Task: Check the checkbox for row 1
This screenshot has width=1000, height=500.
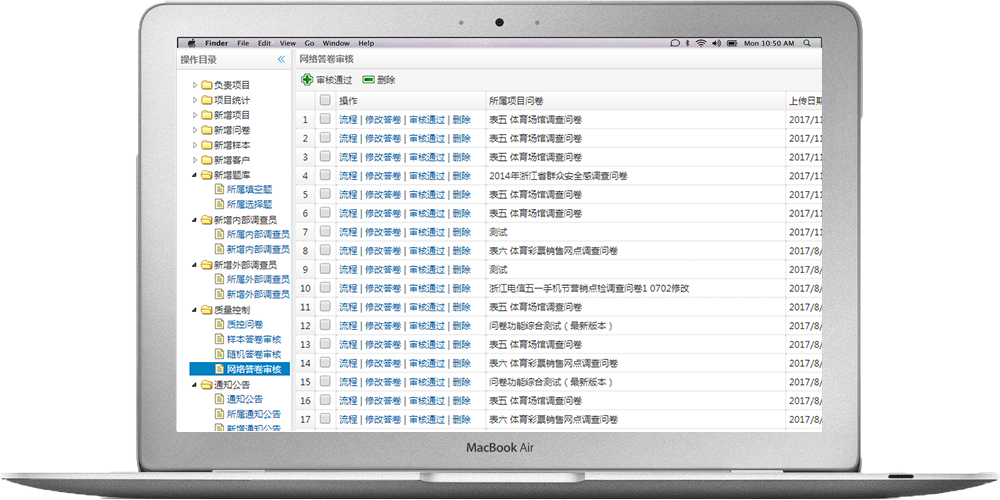Action: click(325, 119)
